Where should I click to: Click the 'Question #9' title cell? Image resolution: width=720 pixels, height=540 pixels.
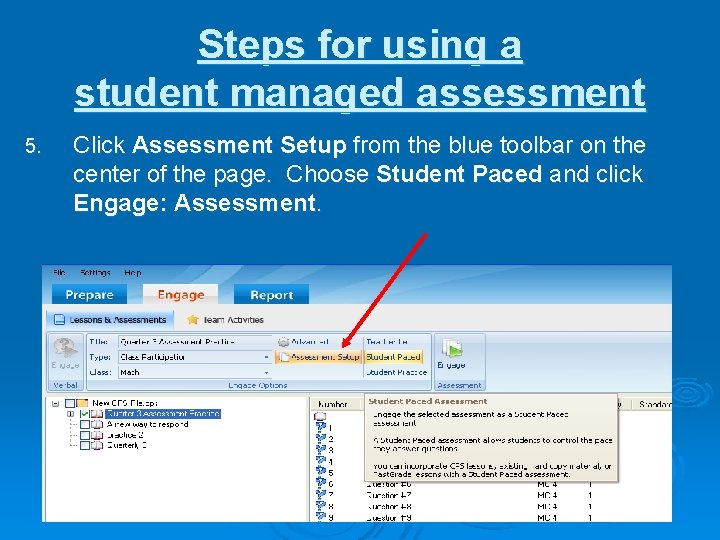click(x=389, y=518)
